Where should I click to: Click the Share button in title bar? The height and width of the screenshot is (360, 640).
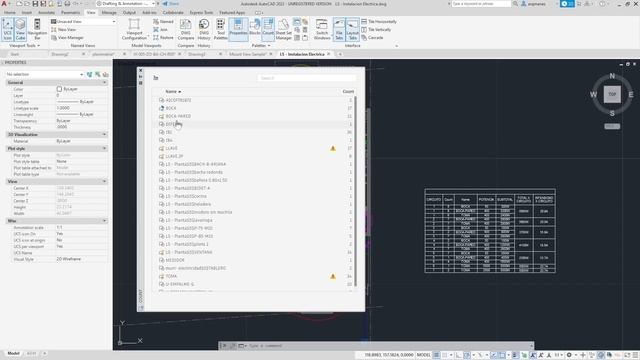click(x=171, y=4)
